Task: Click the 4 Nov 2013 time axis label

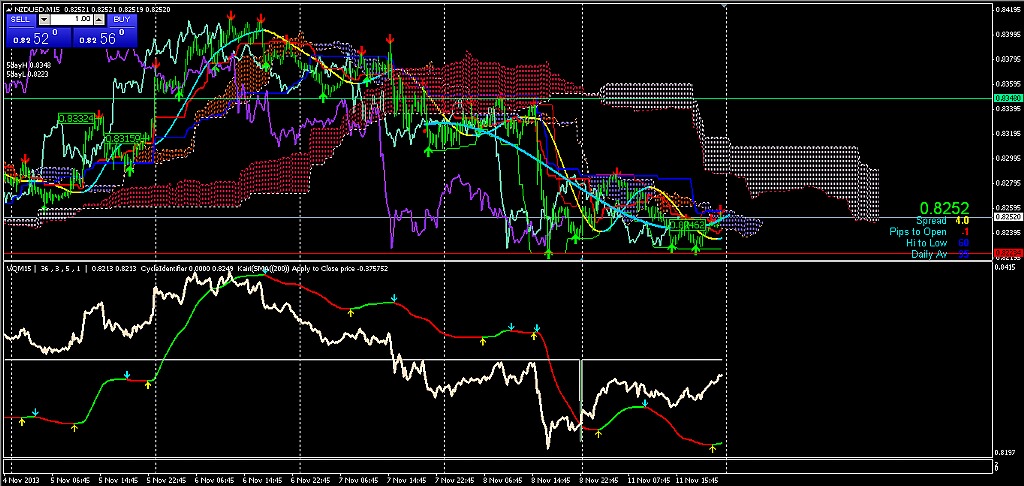Action: tap(20, 480)
